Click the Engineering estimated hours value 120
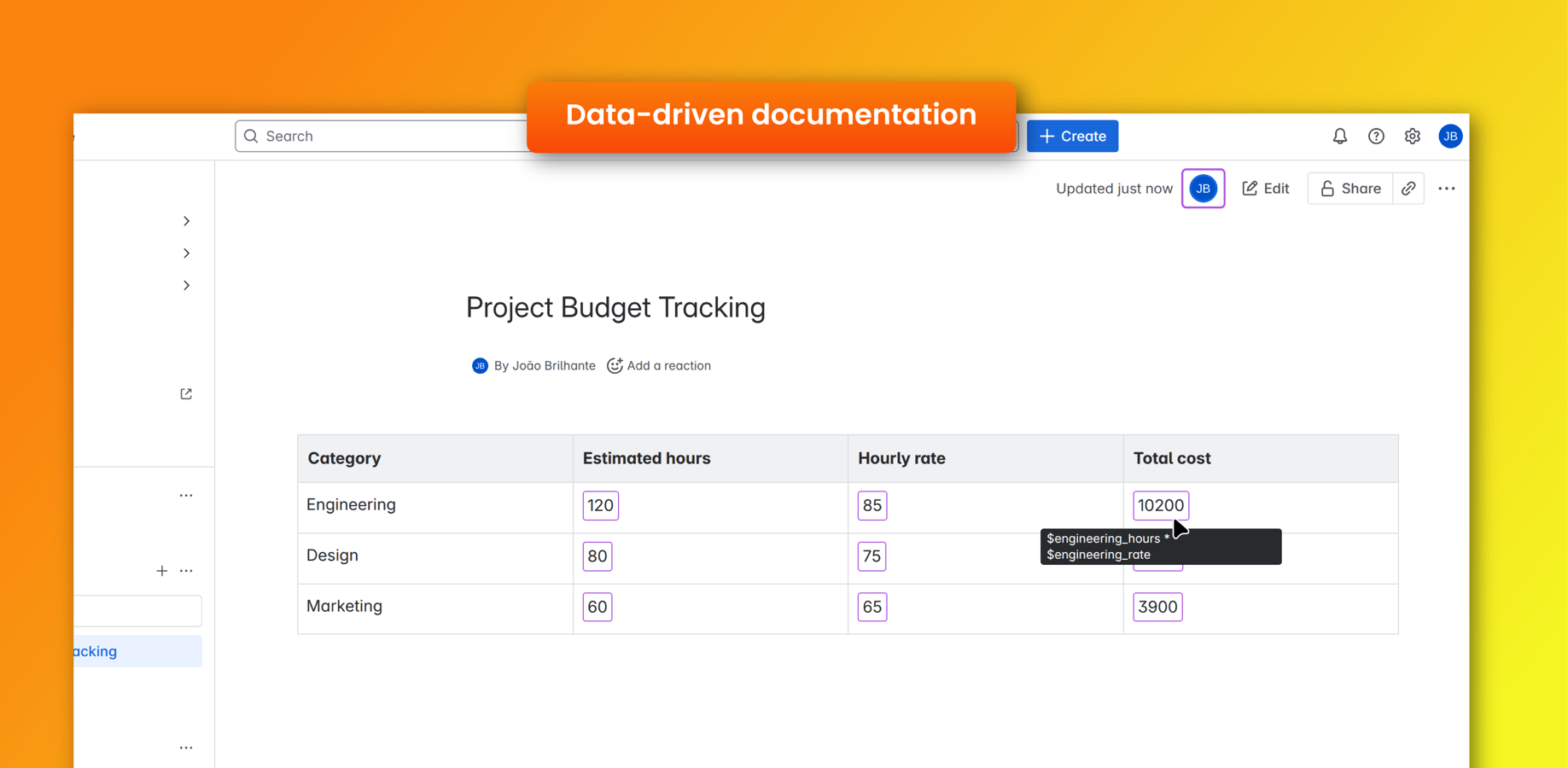1568x768 pixels. (x=601, y=505)
